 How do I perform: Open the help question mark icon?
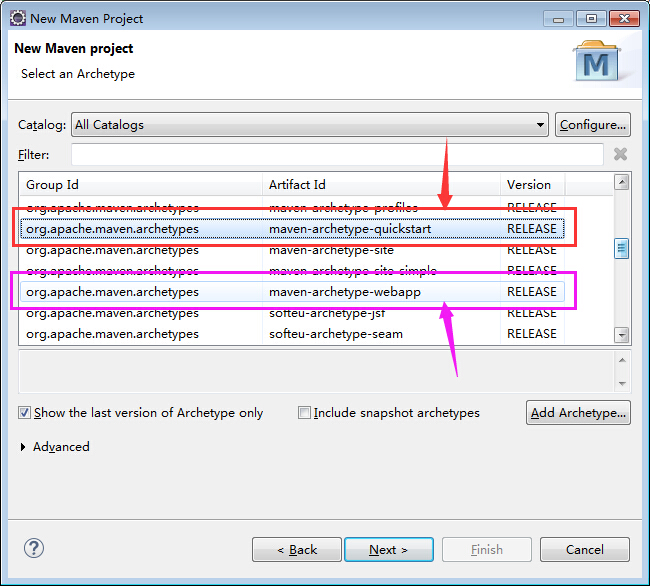[34, 548]
